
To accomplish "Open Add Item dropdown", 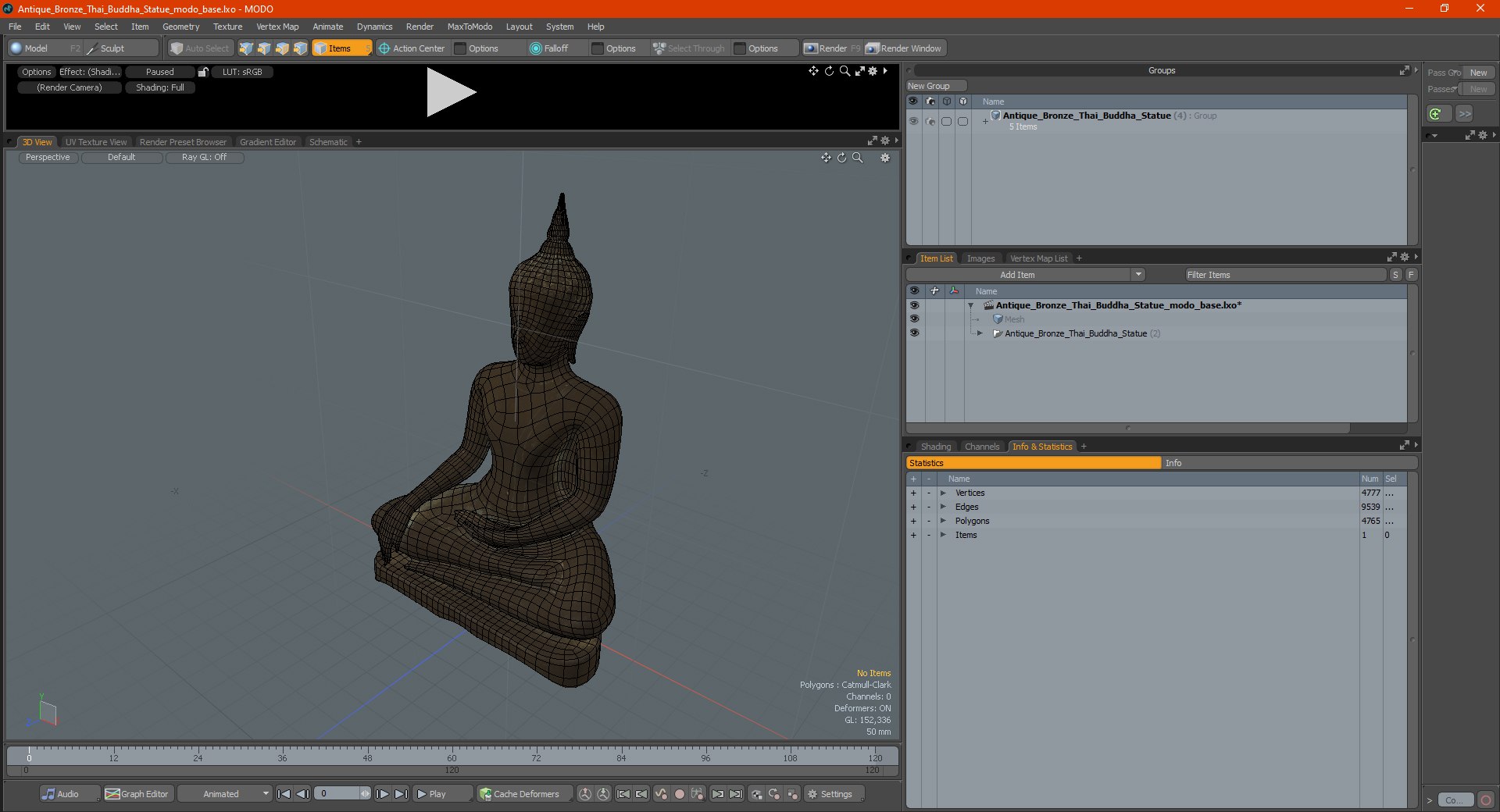I will pyautogui.click(x=1026, y=275).
